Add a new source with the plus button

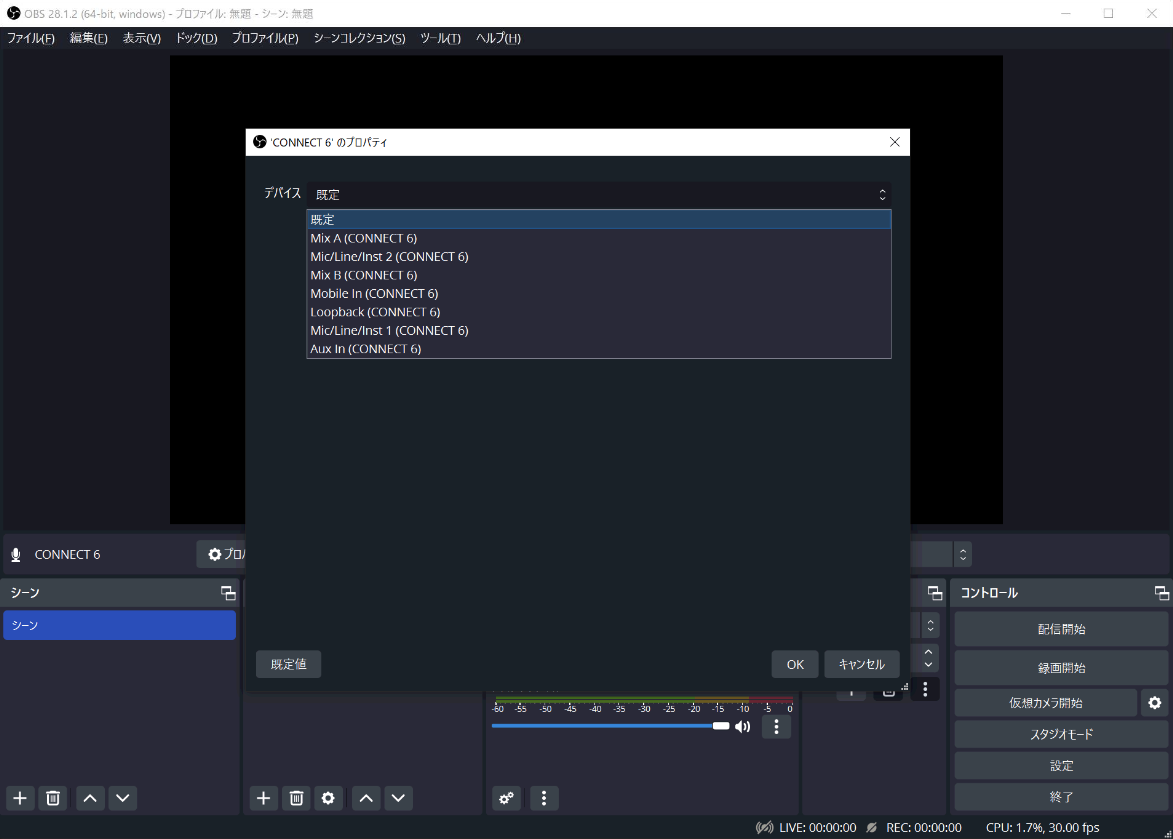(263, 798)
